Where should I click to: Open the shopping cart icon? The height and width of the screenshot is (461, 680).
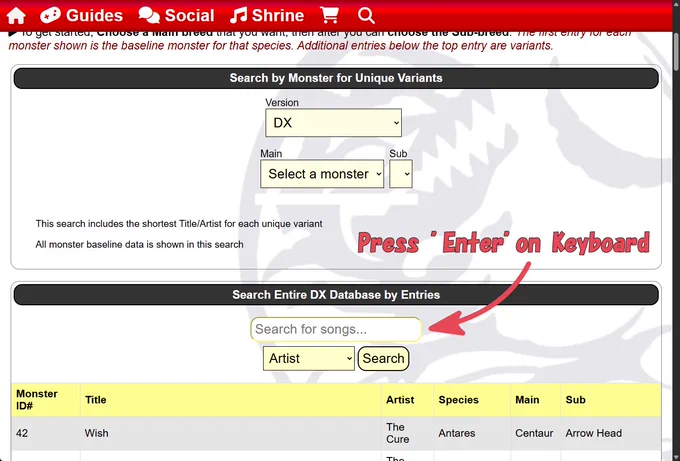(329, 16)
